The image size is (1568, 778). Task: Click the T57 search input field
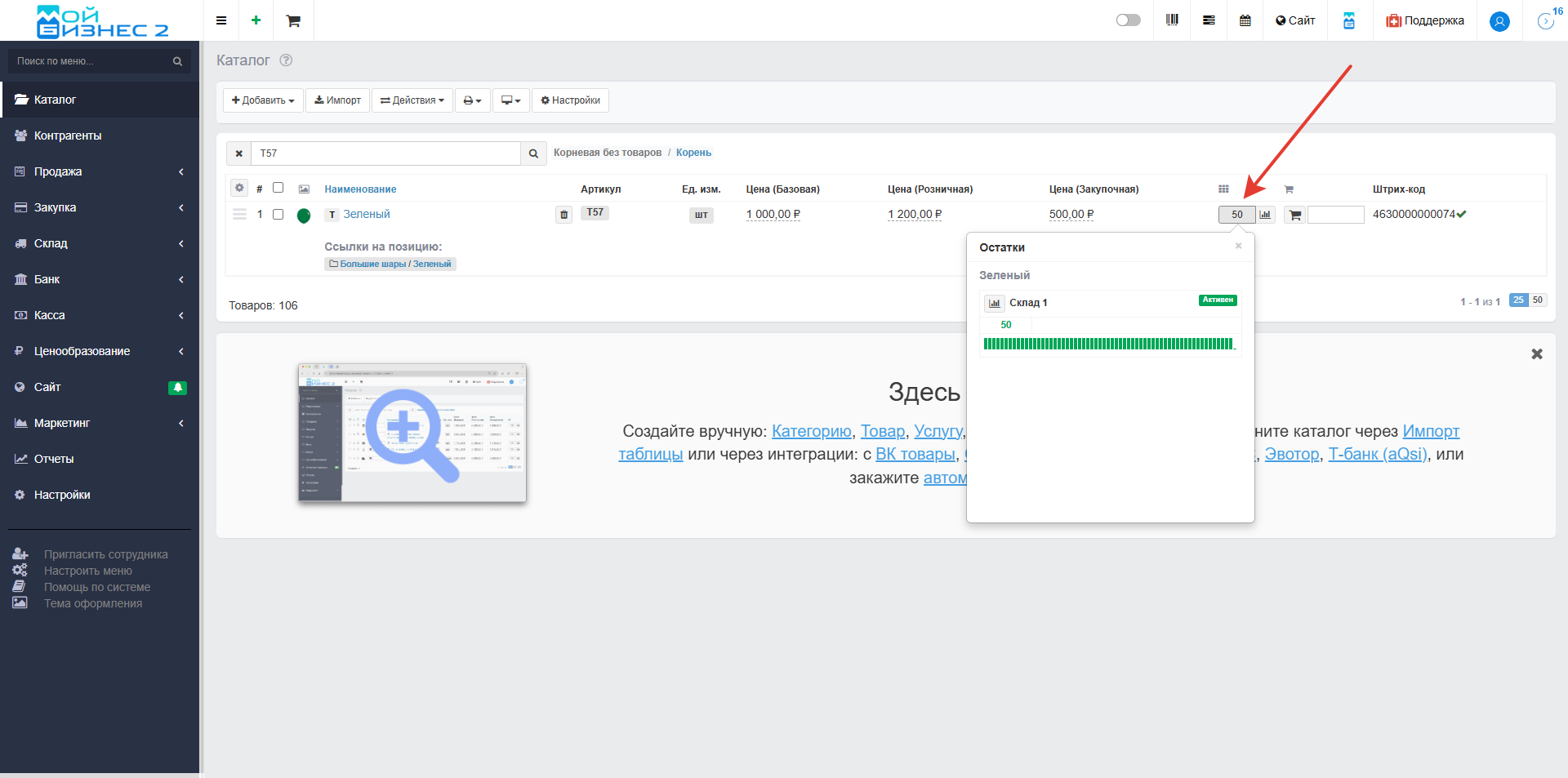[x=385, y=153]
